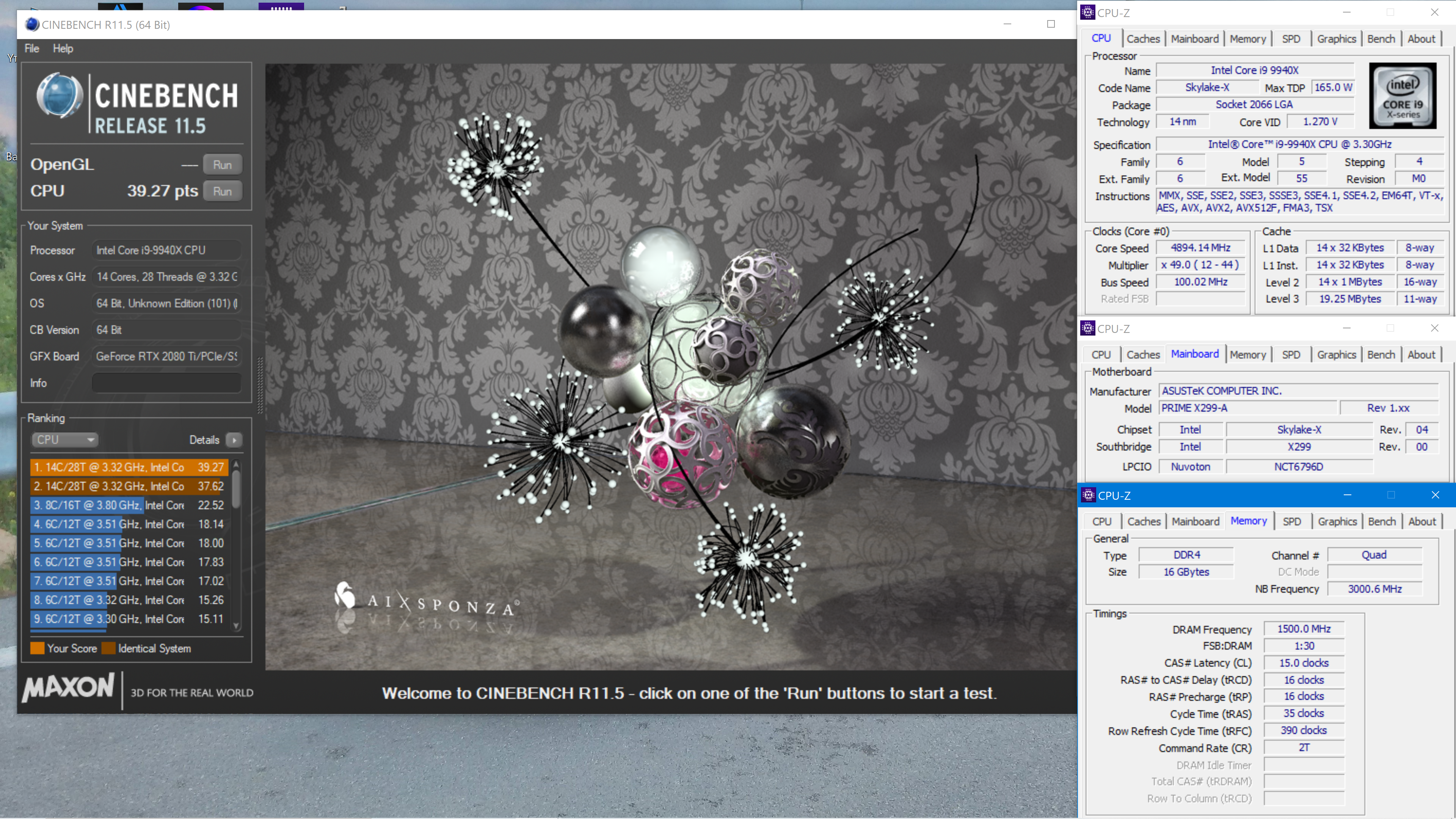The height and width of the screenshot is (819, 1456).
Task: Minimize the middle CPU-Z window
Action: 1347,328
